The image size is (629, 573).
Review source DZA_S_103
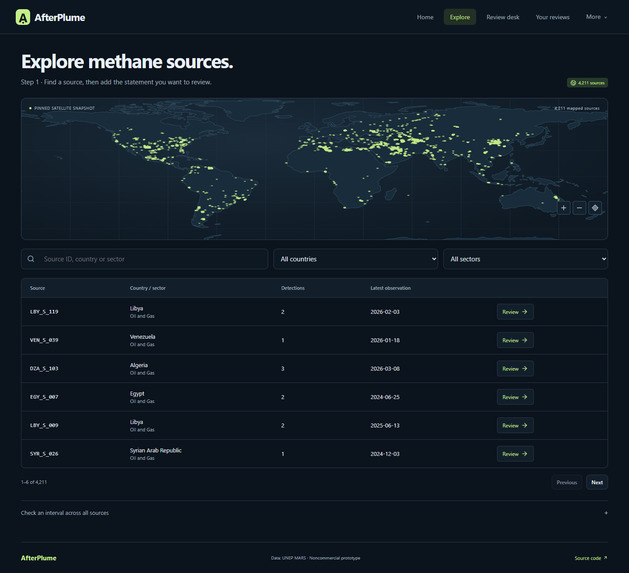click(x=515, y=368)
